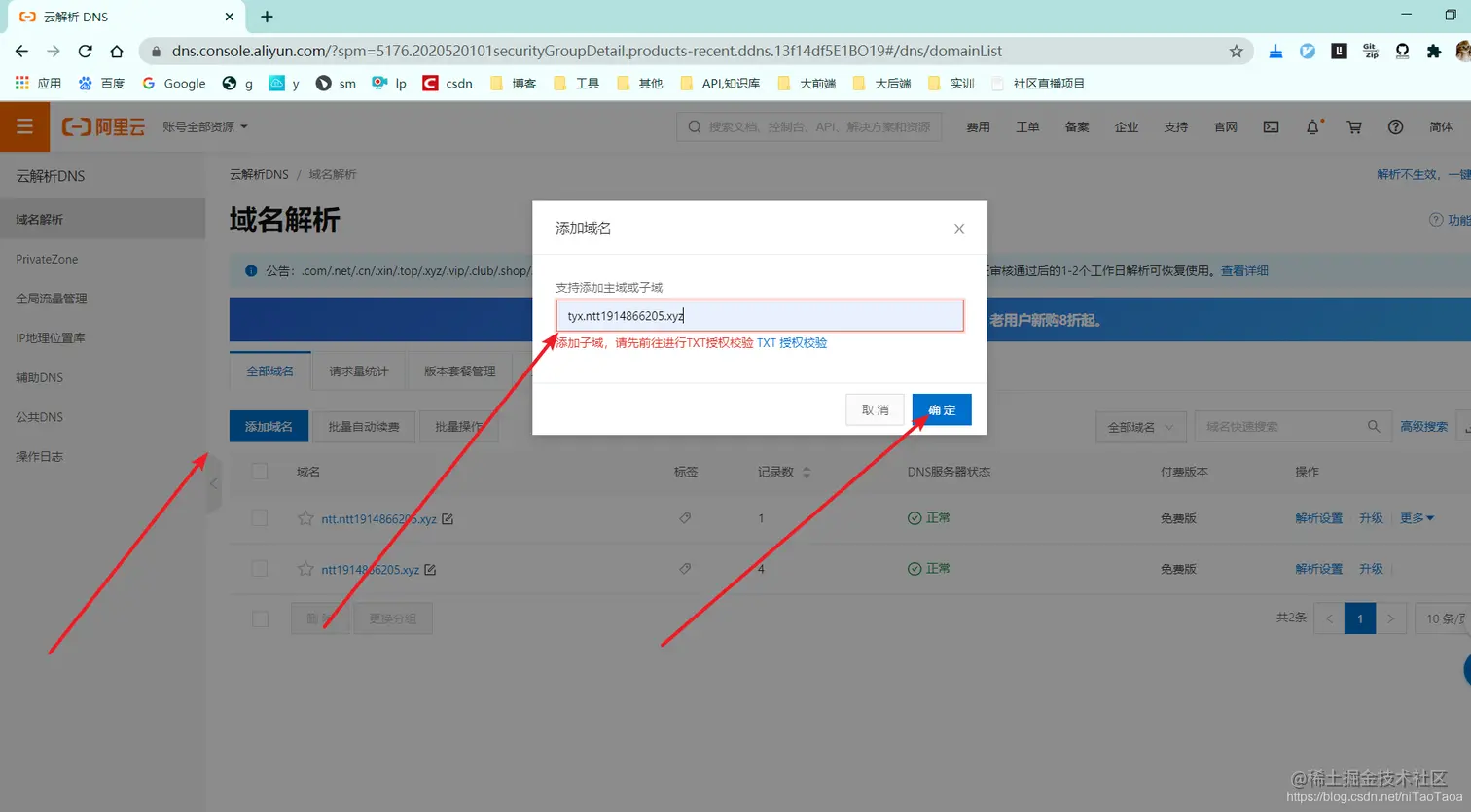This screenshot has width=1471, height=812.
Task: Open the TXT 授权校验 link
Action: click(x=790, y=342)
